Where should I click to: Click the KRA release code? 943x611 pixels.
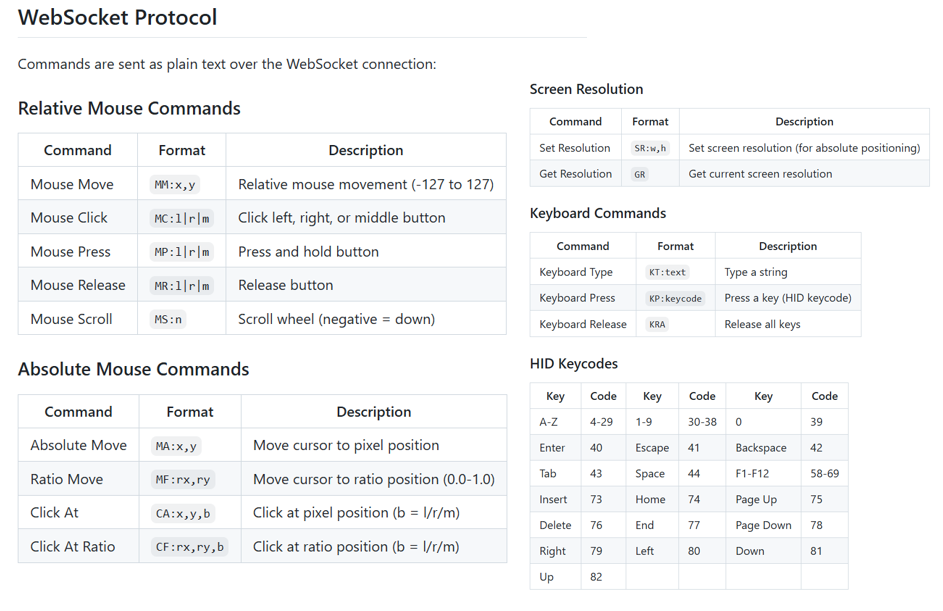tap(657, 324)
